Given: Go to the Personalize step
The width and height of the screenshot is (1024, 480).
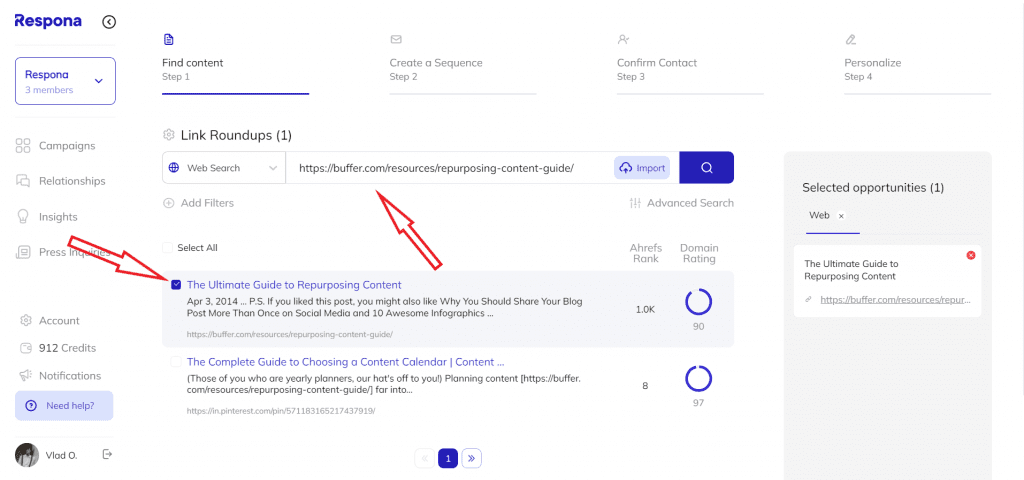Looking at the screenshot, I should tap(872, 63).
